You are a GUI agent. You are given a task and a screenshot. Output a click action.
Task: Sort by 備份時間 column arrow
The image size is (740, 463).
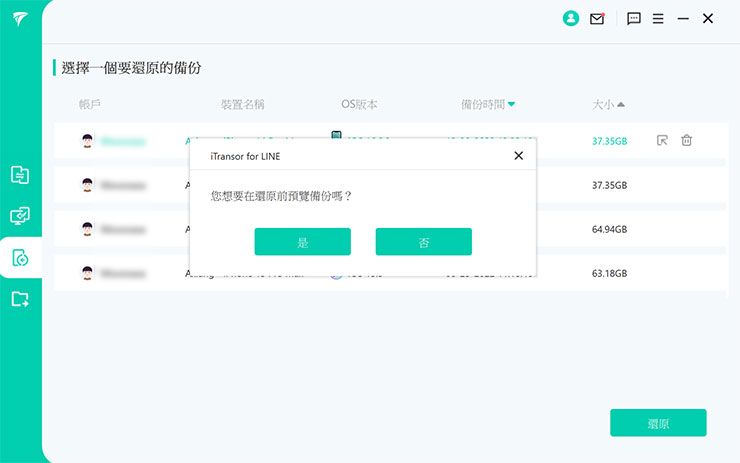(511, 104)
